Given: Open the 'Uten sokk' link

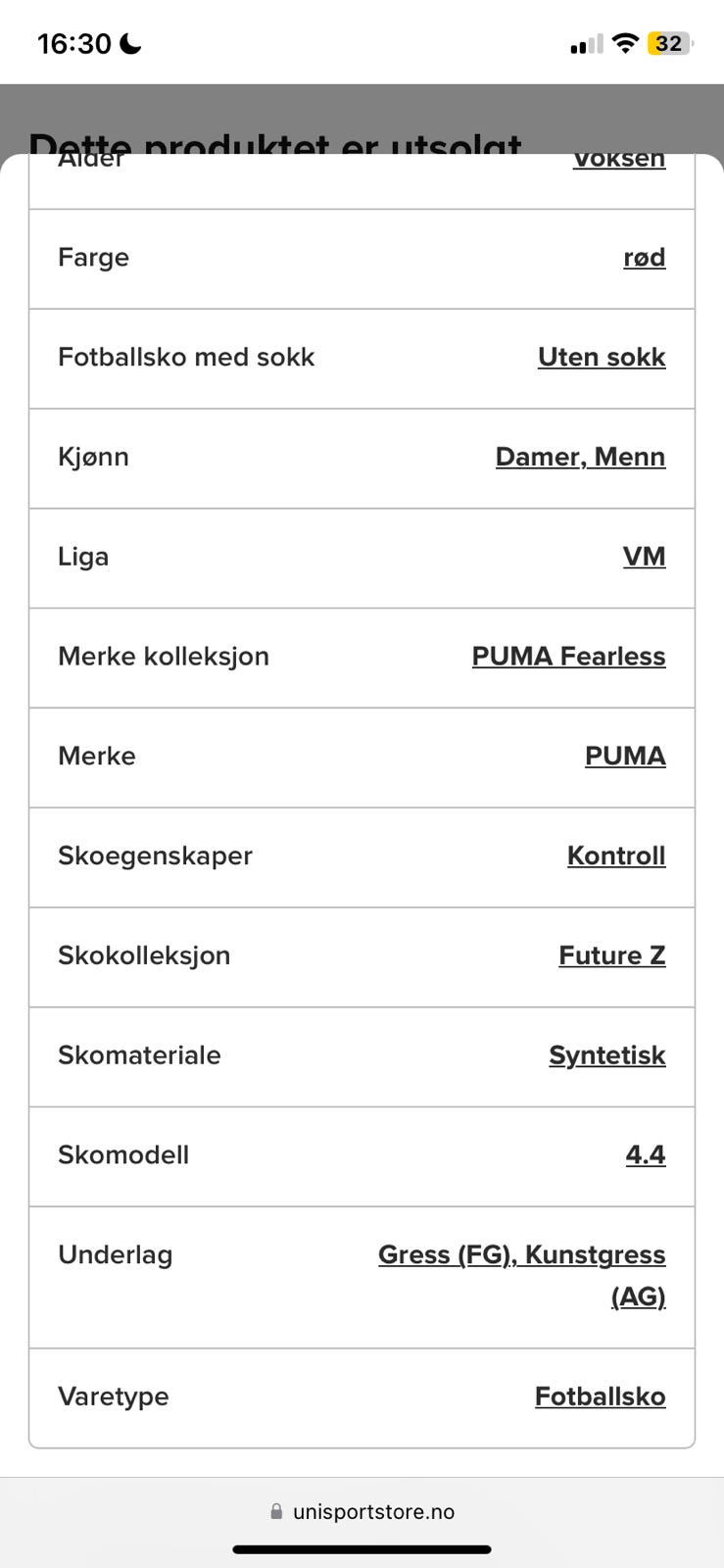Looking at the screenshot, I should [x=601, y=358].
